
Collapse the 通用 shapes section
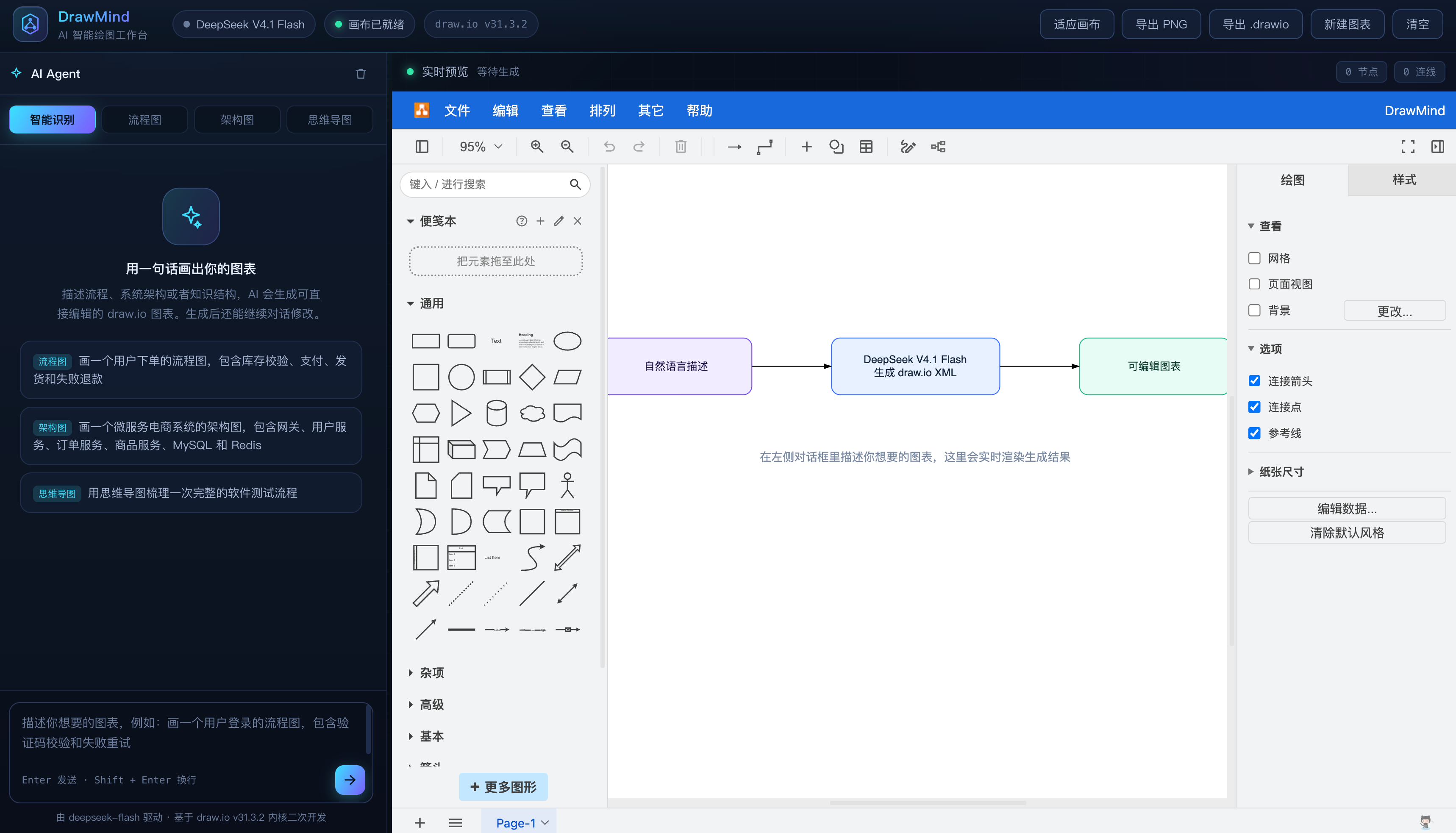click(410, 304)
